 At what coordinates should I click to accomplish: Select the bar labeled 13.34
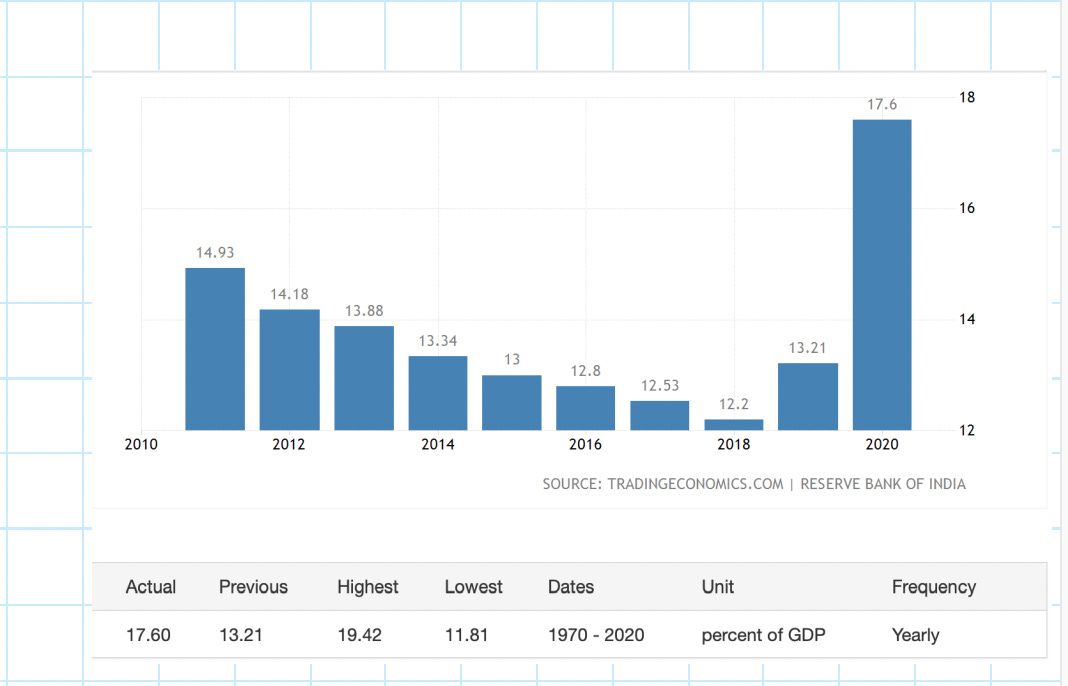click(437, 392)
